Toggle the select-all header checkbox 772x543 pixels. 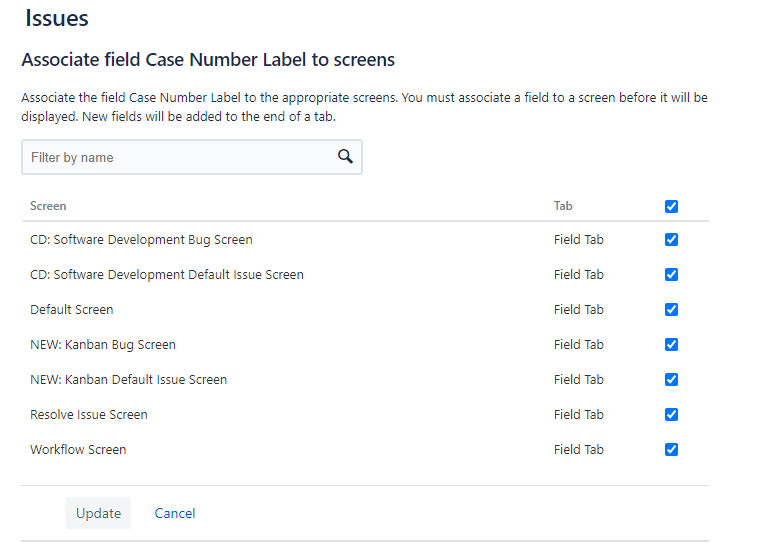pos(671,206)
